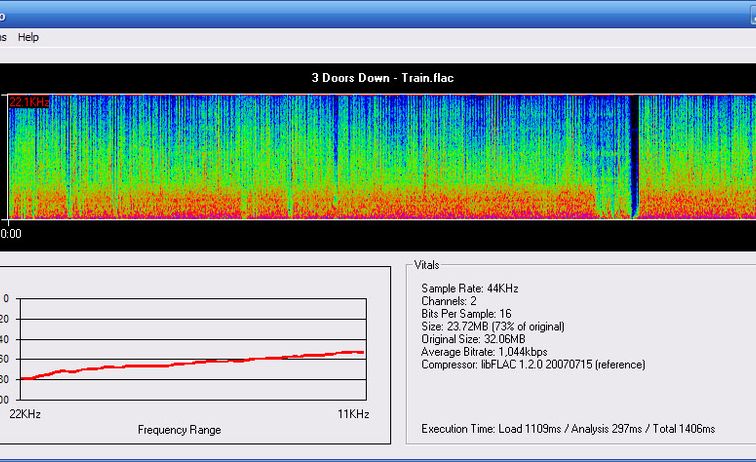The image size is (756, 462).
Task: Click the Execution Time status text
Action: 568,429
